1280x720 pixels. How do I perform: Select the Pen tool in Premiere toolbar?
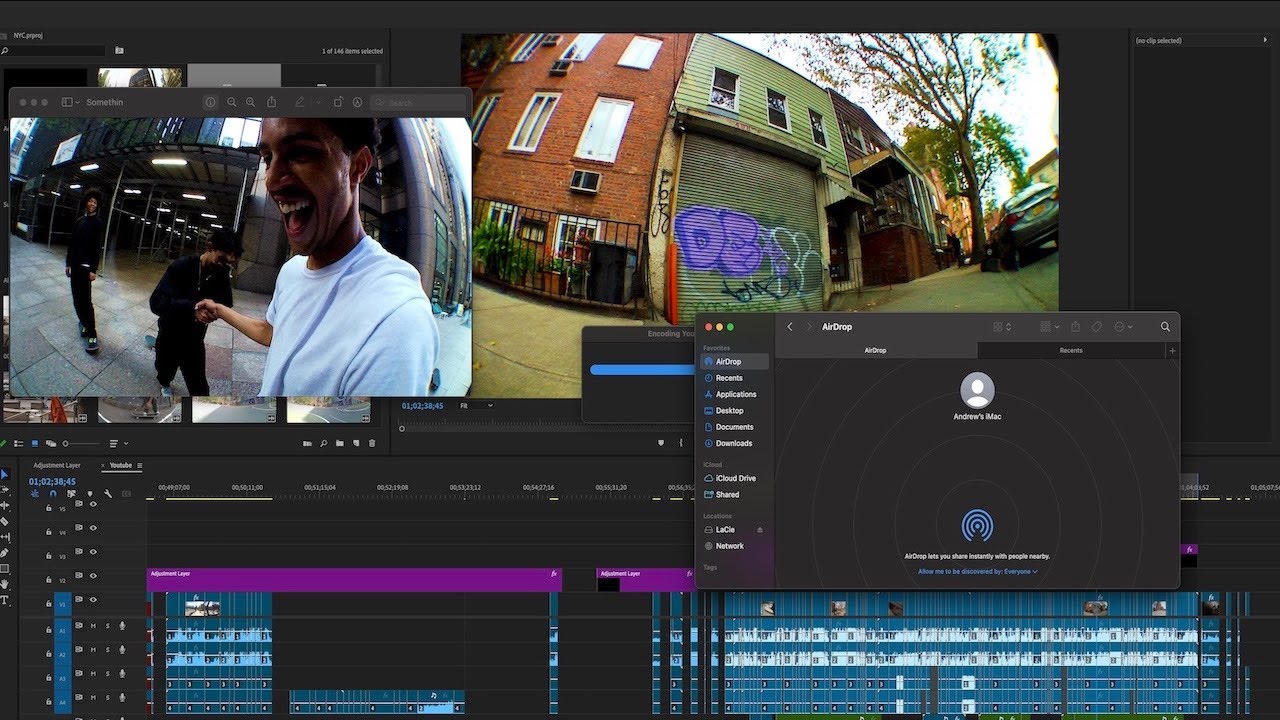[x=5, y=553]
